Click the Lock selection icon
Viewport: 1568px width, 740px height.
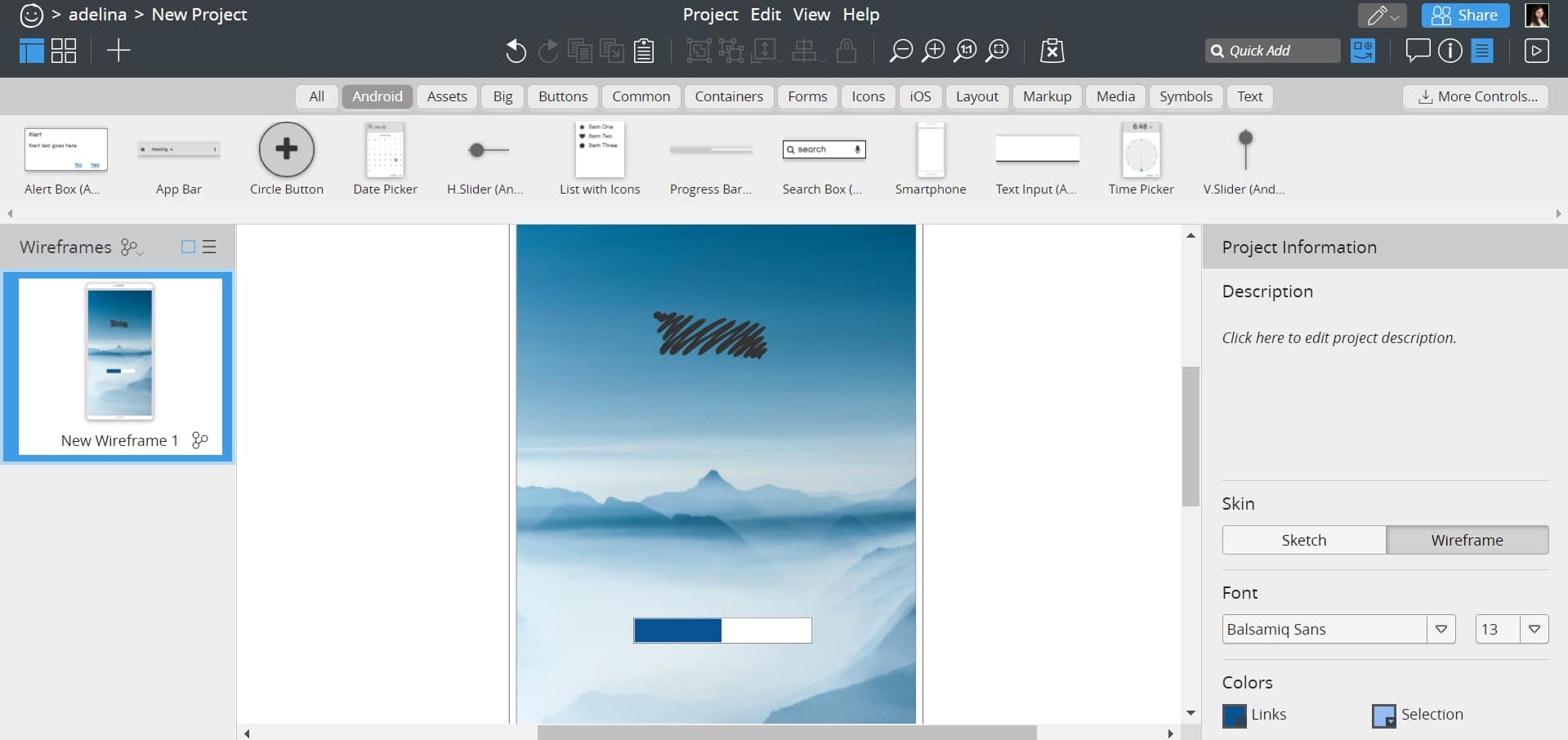(x=847, y=51)
